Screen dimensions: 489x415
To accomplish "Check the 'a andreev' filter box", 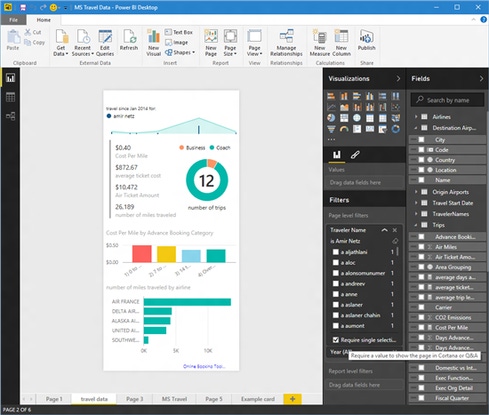I will [x=336, y=284].
